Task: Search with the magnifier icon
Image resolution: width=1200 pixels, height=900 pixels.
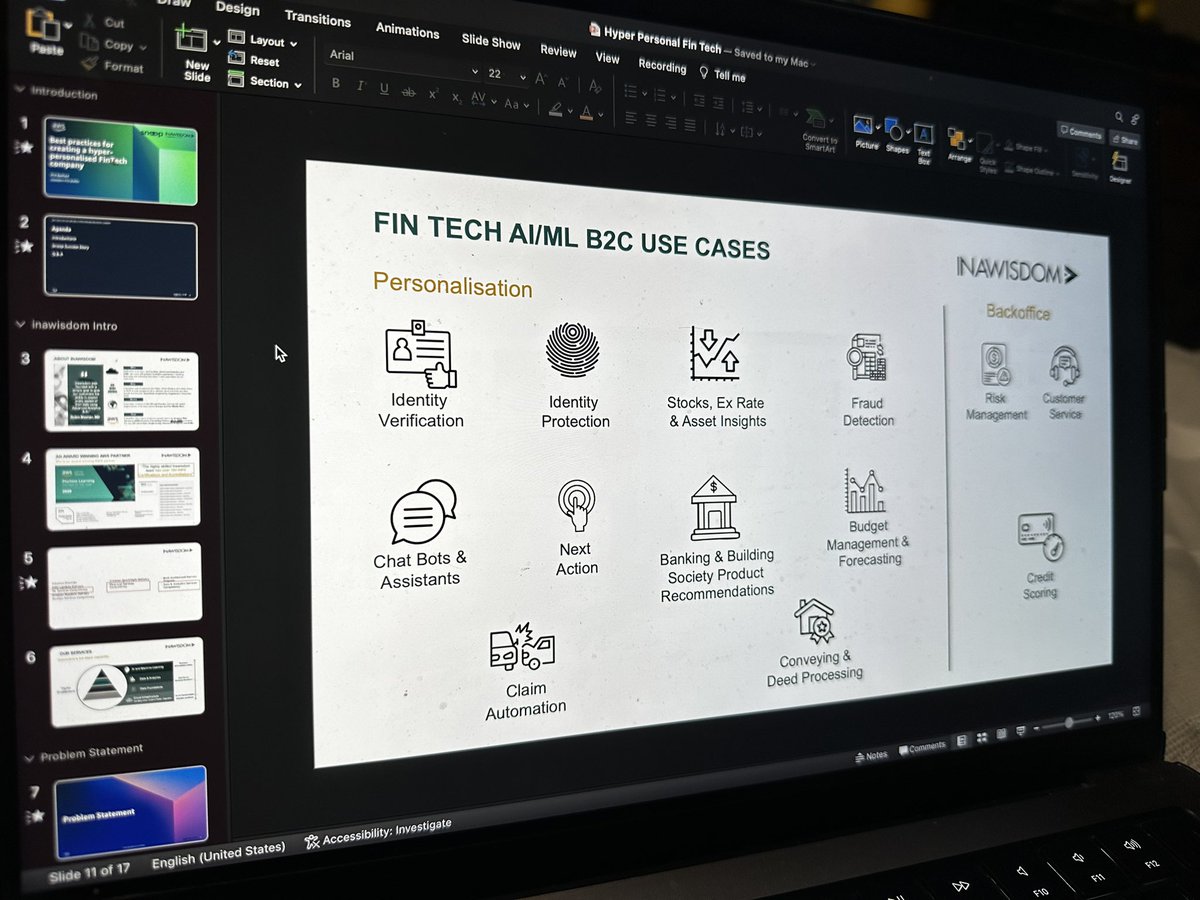Action: pos(1120,117)
